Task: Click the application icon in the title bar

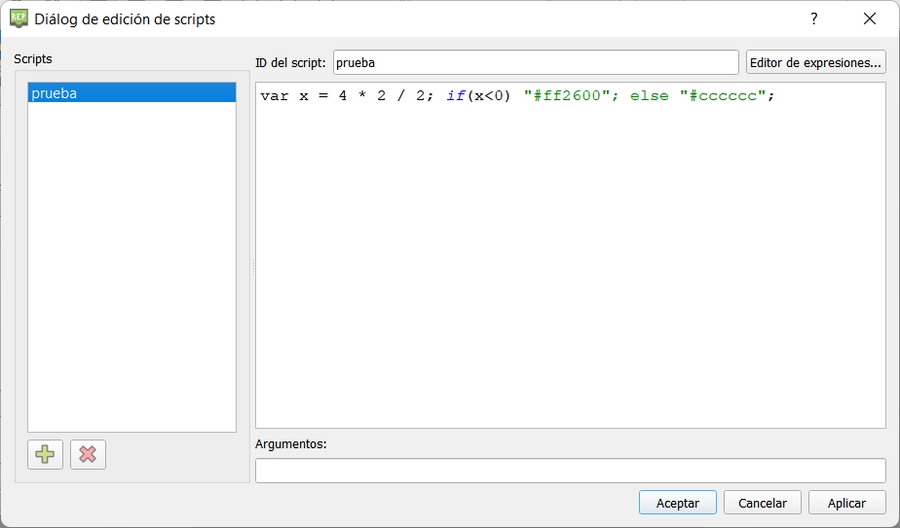Action: coord(18,19)
